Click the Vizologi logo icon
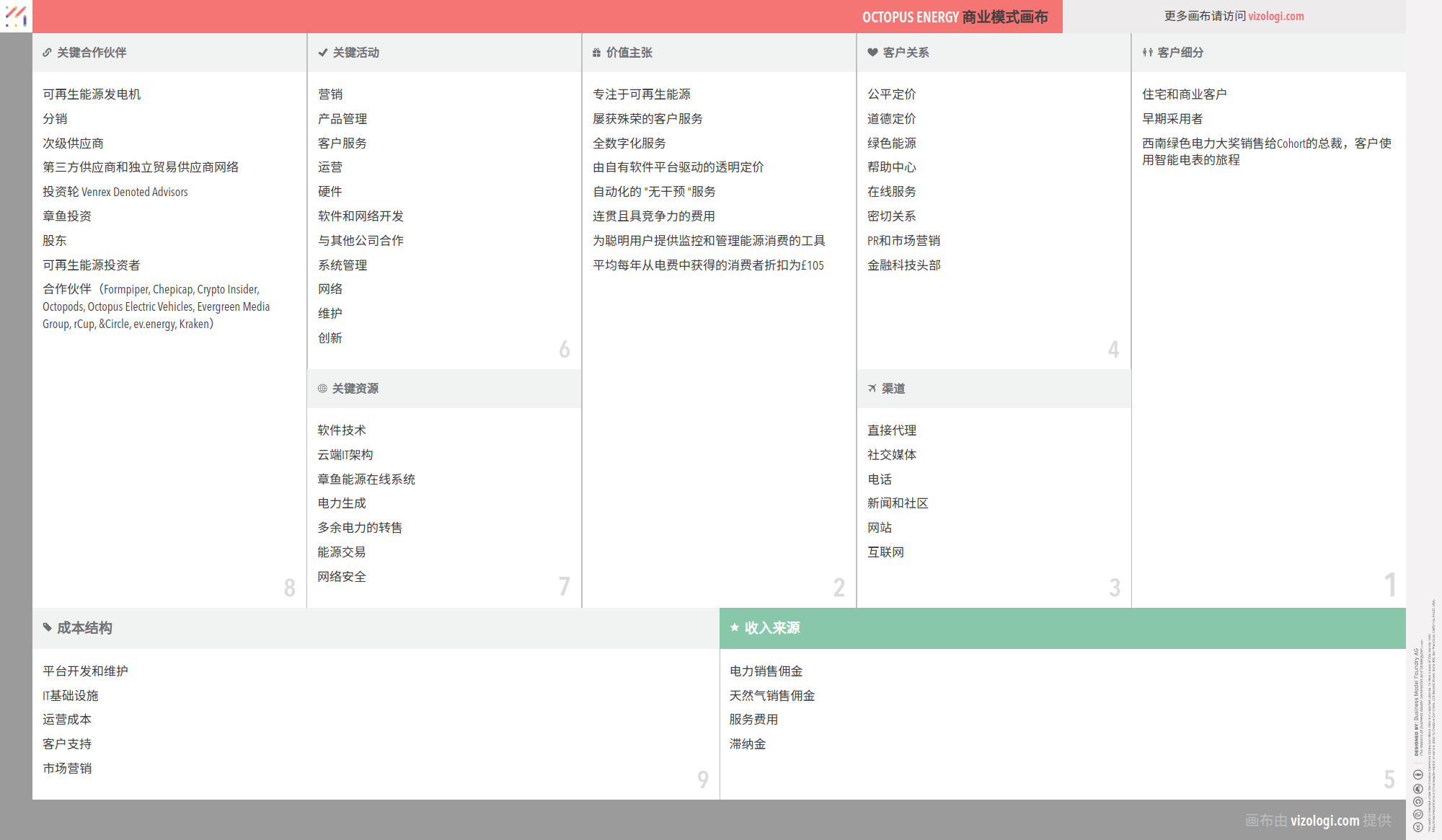This screenshot has height=840, width=1442. (16, 16)
